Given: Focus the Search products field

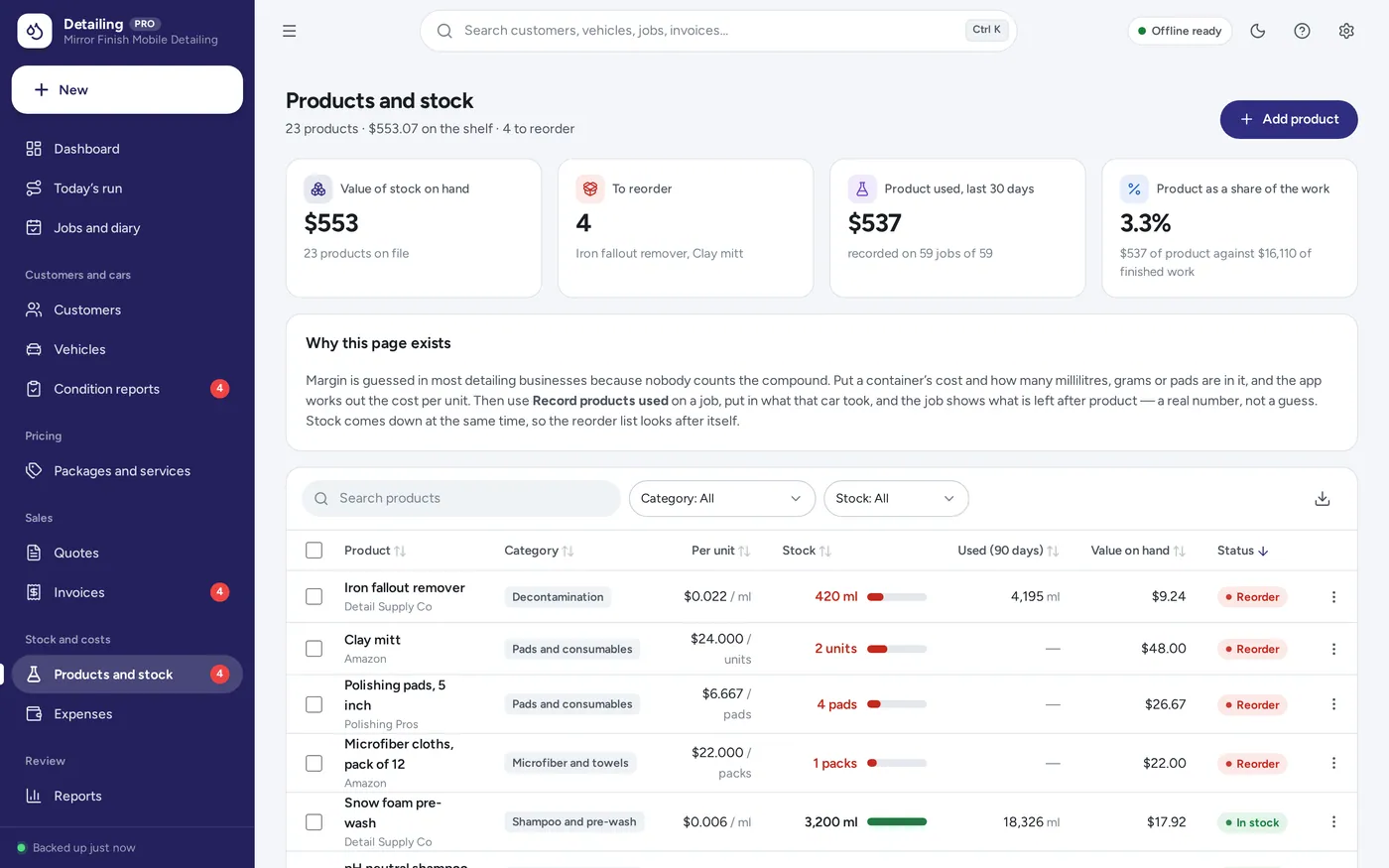Looking at the screenshot, I should (461, 499).
